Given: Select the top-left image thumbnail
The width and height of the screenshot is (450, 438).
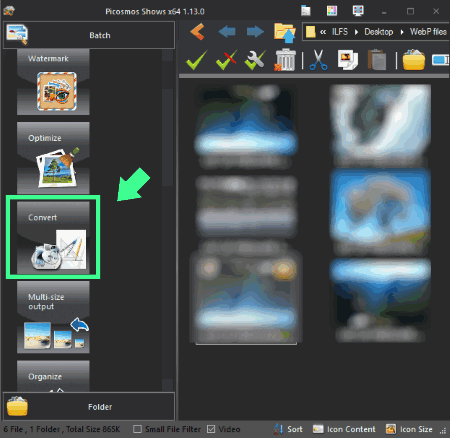Looking at the screenshot, I should click(246, 126).
